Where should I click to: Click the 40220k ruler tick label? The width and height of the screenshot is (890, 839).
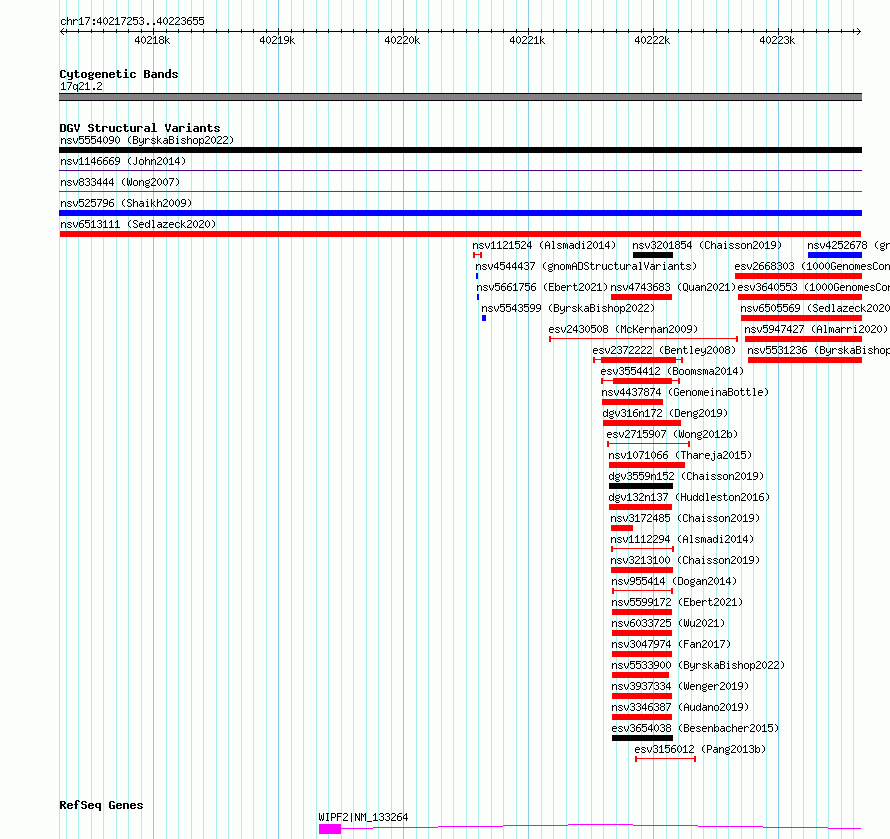pyautogui.click(x=402, y=40)
